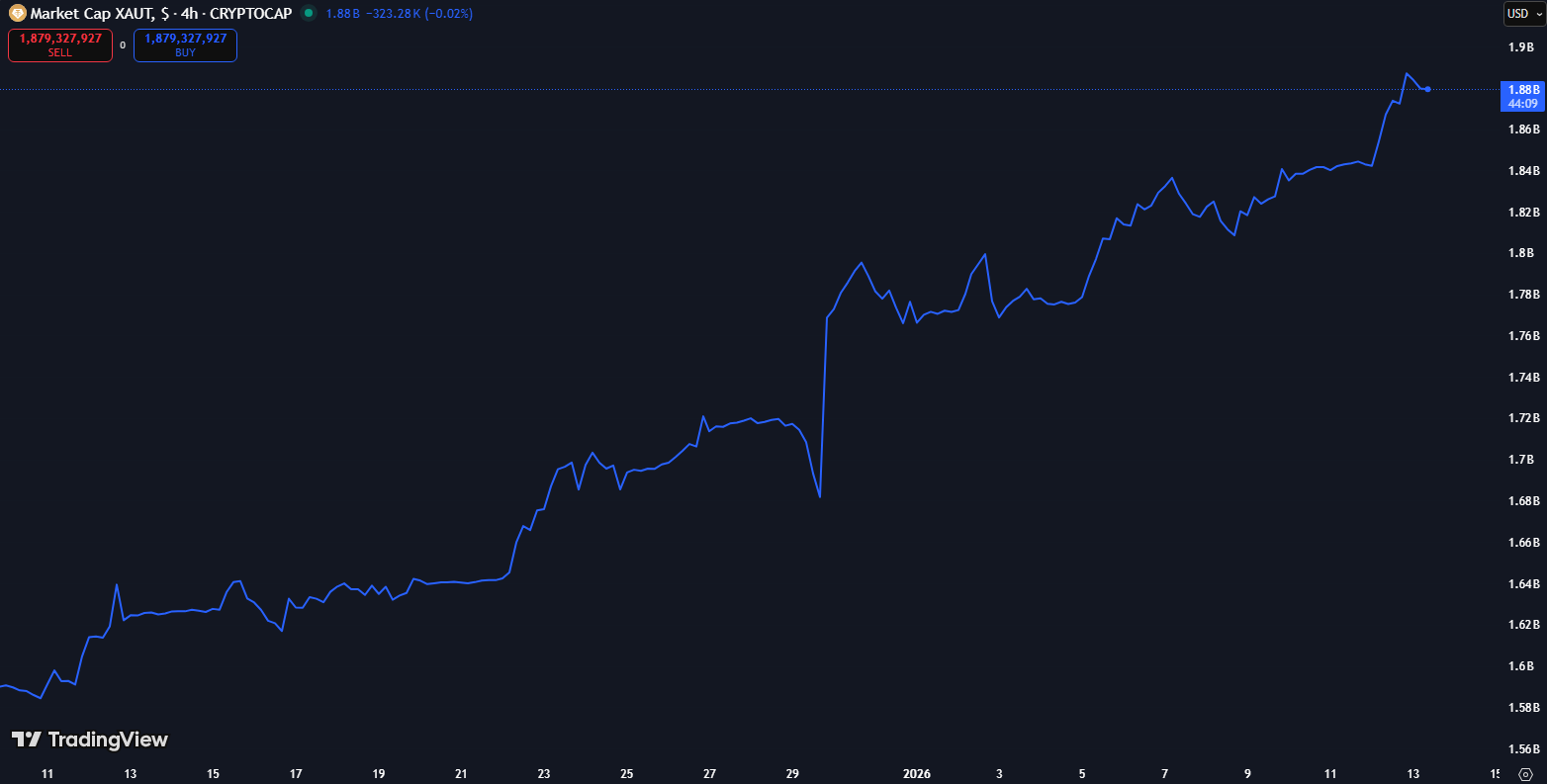
Task: Click the 1.72B price axis label
Action: click(1523, 418)
